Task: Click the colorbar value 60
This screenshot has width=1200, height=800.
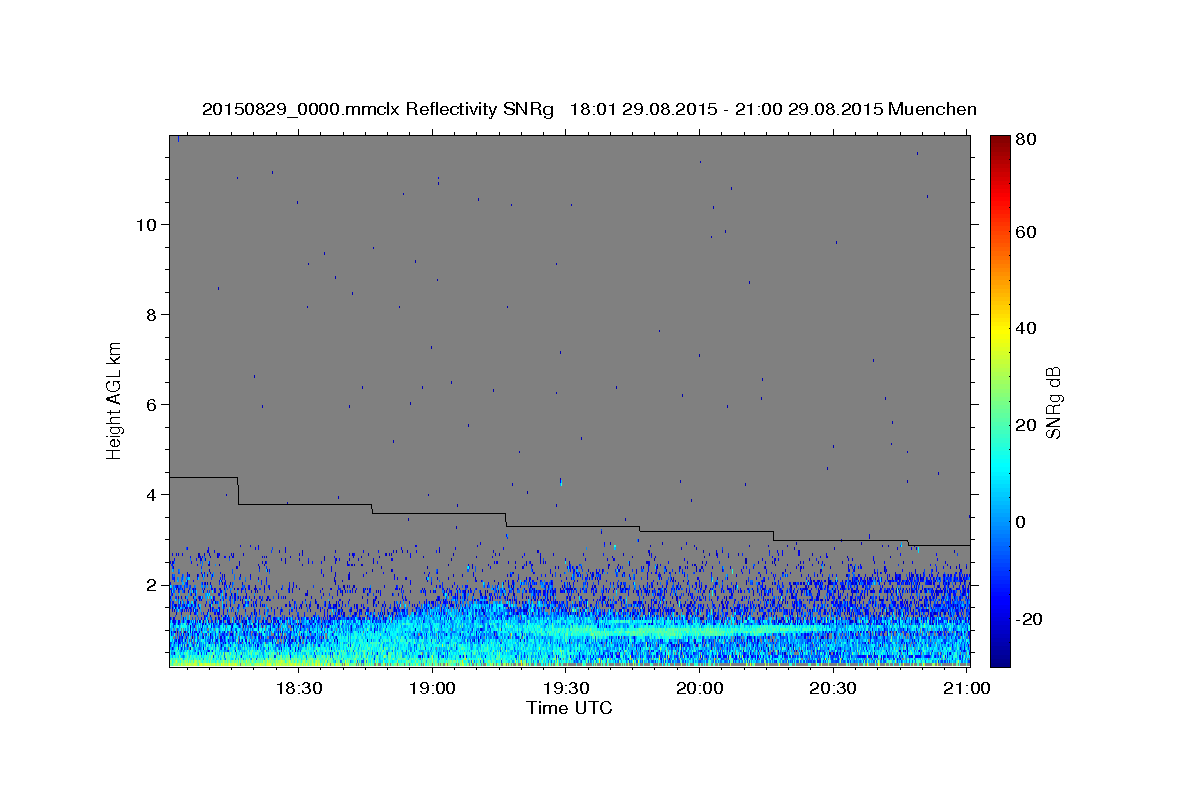Action: (1025, 232)
